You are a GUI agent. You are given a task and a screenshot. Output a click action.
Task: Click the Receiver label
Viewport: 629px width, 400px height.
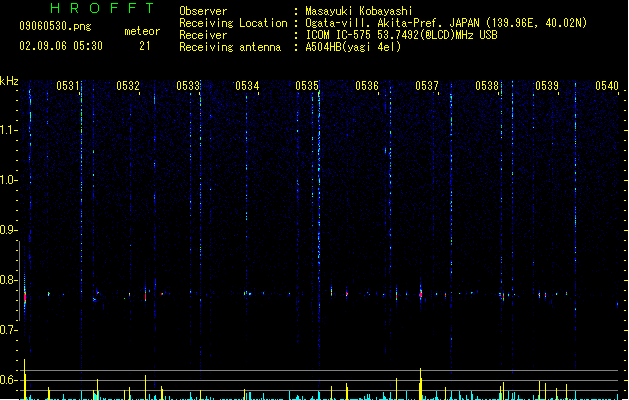point(203,35)
